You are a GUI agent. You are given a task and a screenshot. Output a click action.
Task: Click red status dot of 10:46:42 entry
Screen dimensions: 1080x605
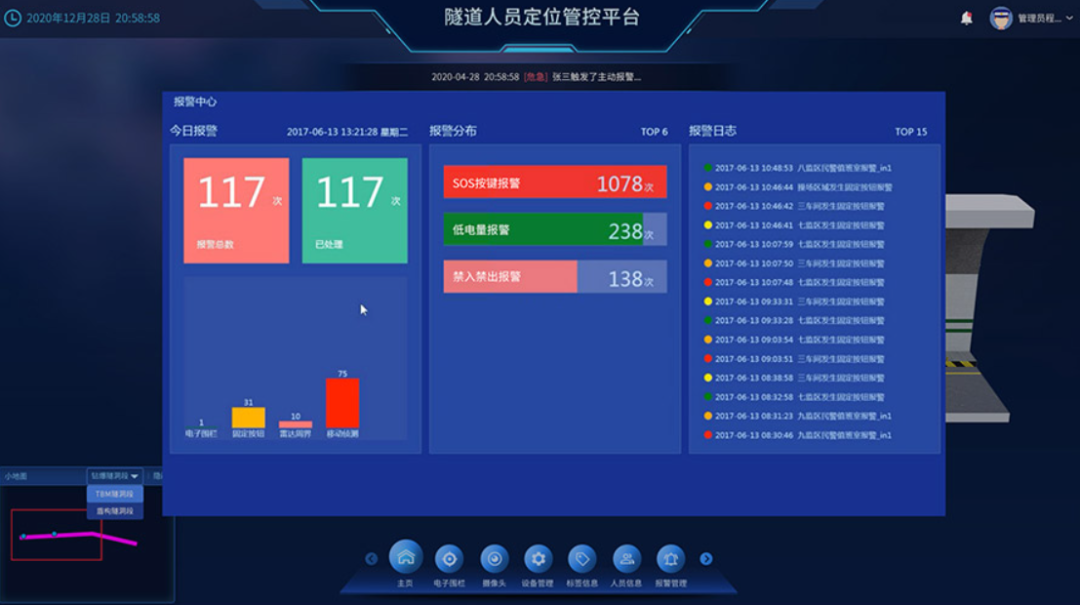707,206
